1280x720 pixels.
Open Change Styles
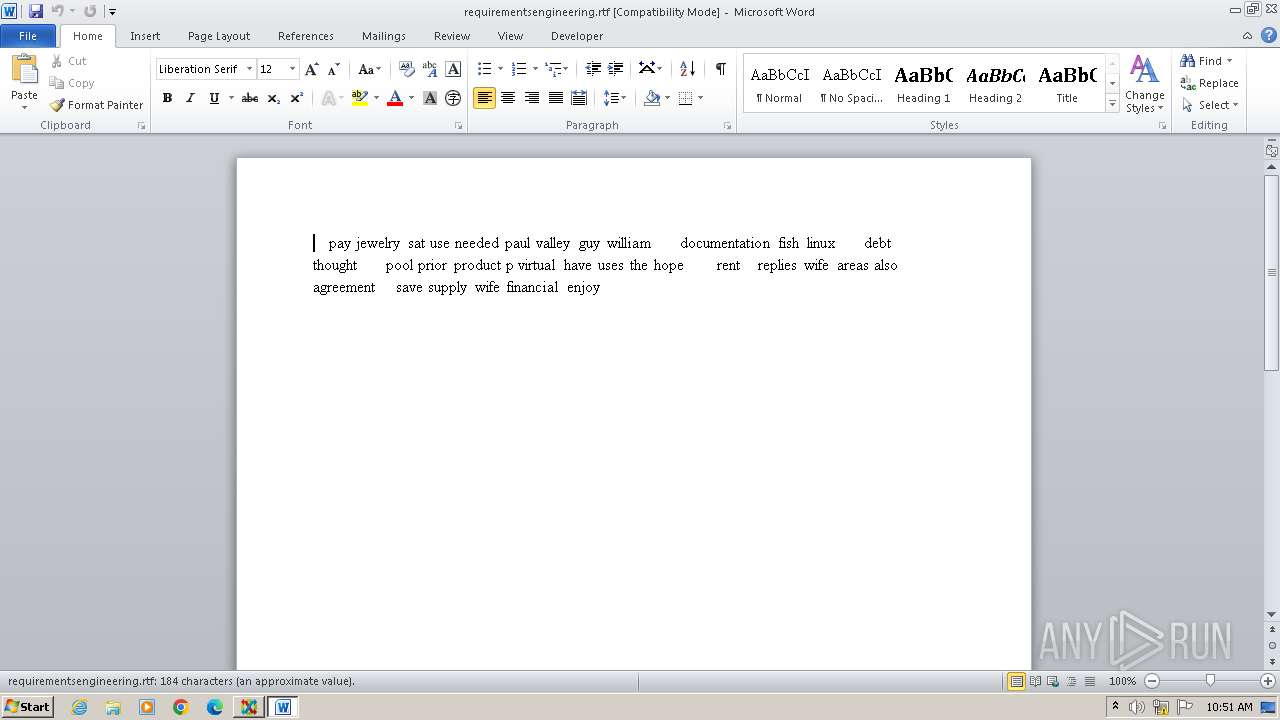tap(1144, 84)
